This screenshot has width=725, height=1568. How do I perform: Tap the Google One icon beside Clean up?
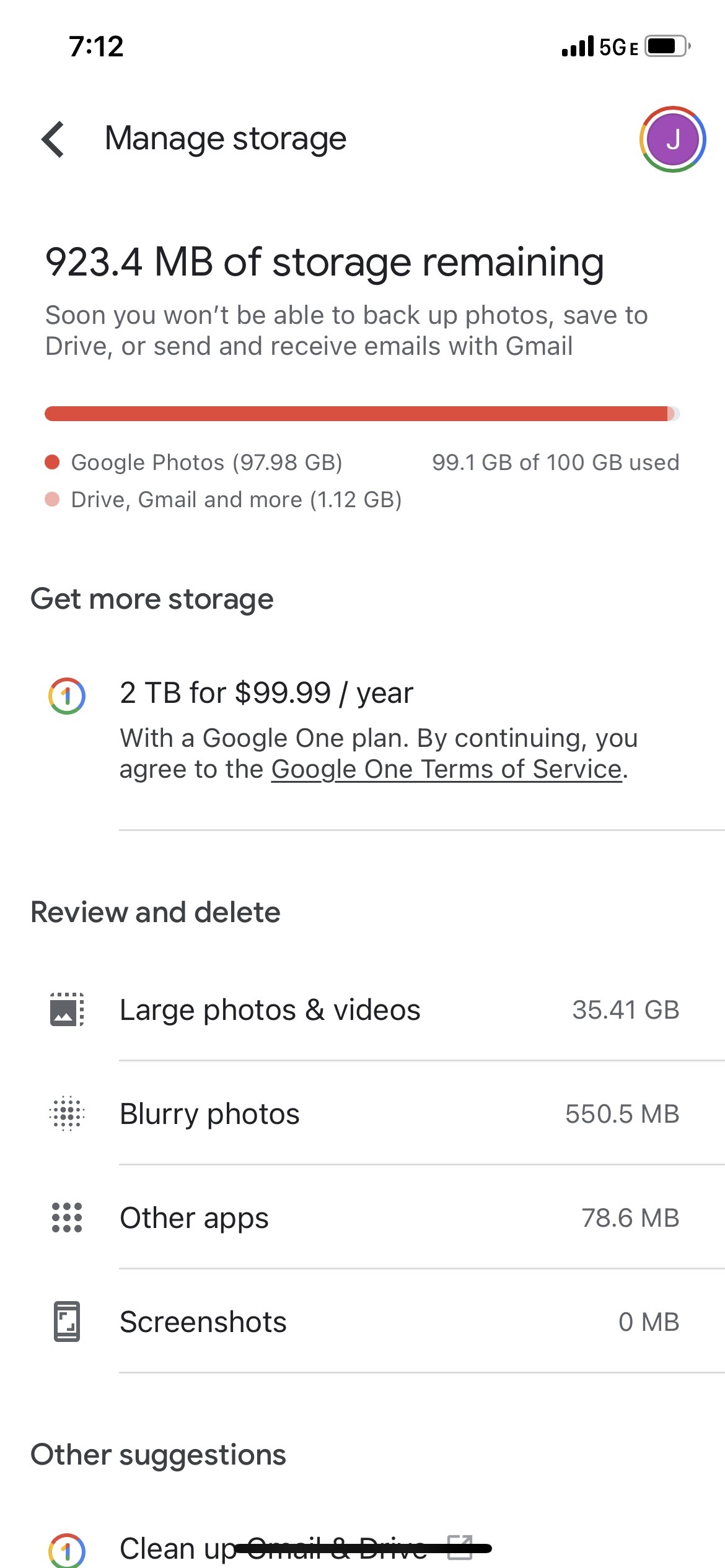(x=67, y=1549)
